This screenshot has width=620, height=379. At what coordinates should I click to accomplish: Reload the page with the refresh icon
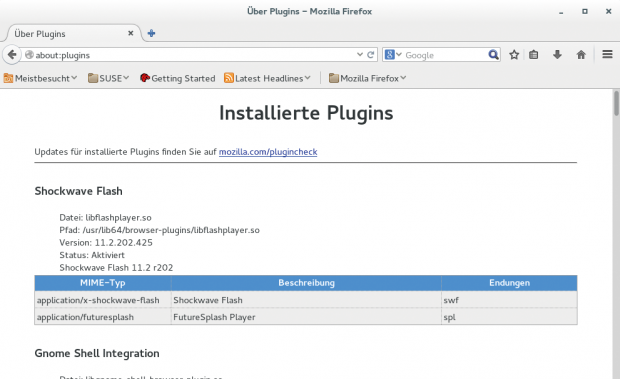tap(370, 55)
